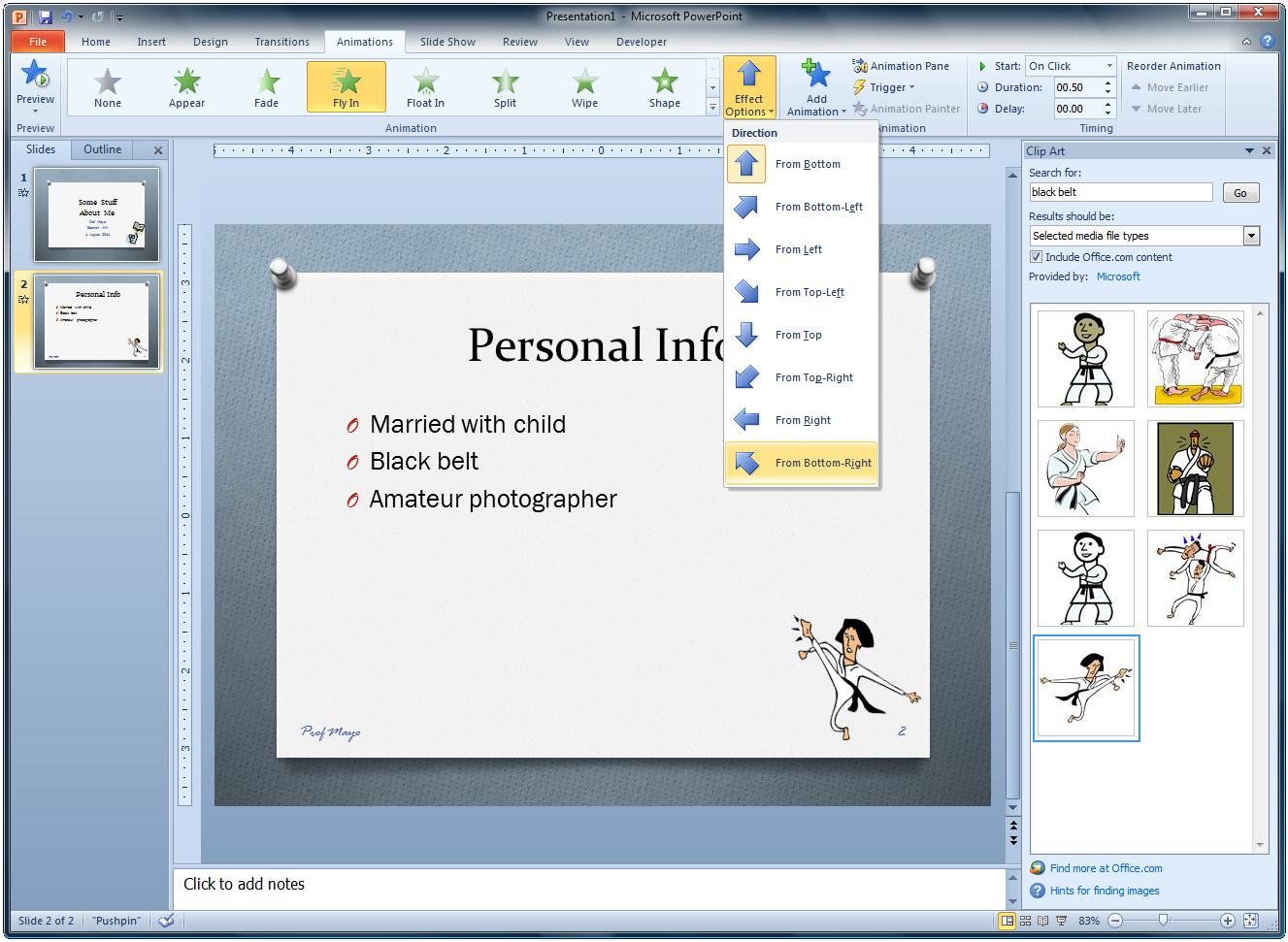Viewport: 1288px width, 942px height.
Task: Open the Add Animation gallery
Action: pos(815,87)
